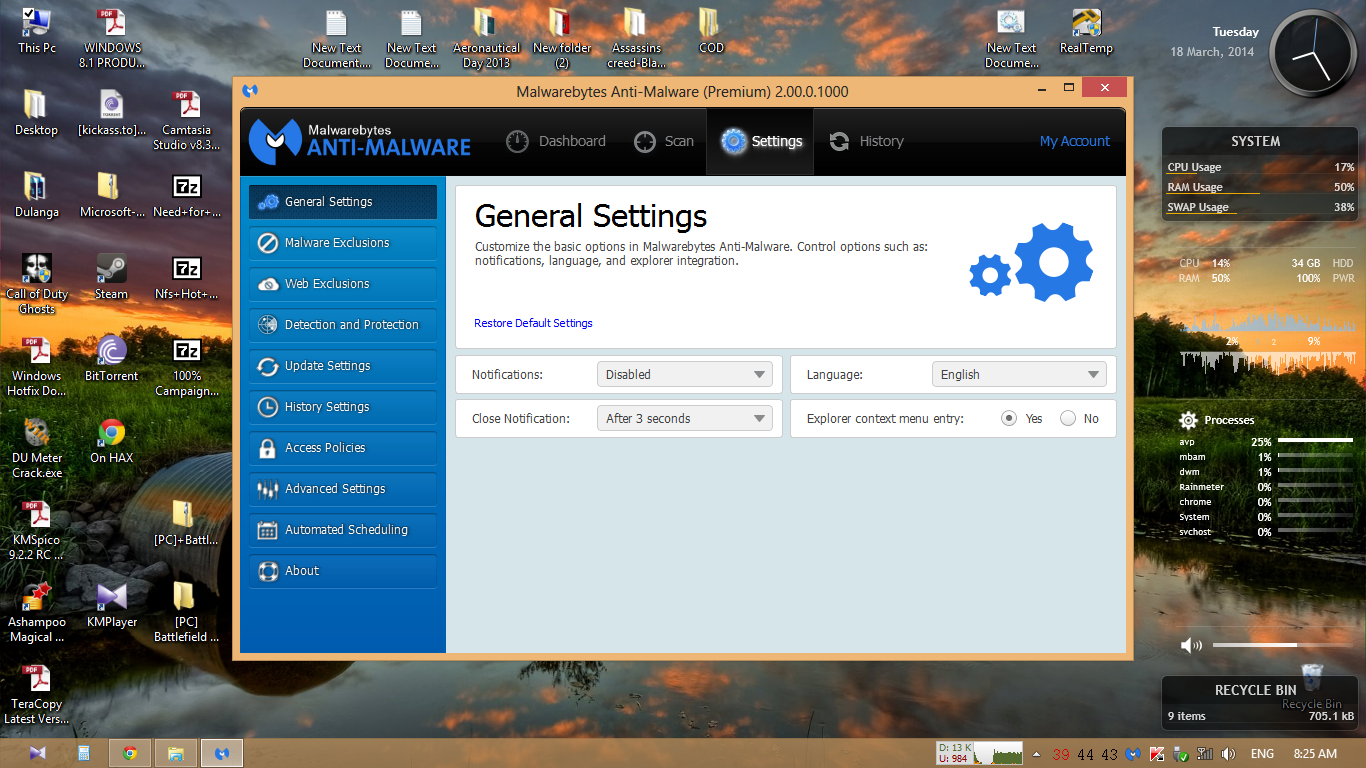Select the Settings tab
Image resolution: width=1366 pixels, height=768 pixels.
(x=761, y=141)
